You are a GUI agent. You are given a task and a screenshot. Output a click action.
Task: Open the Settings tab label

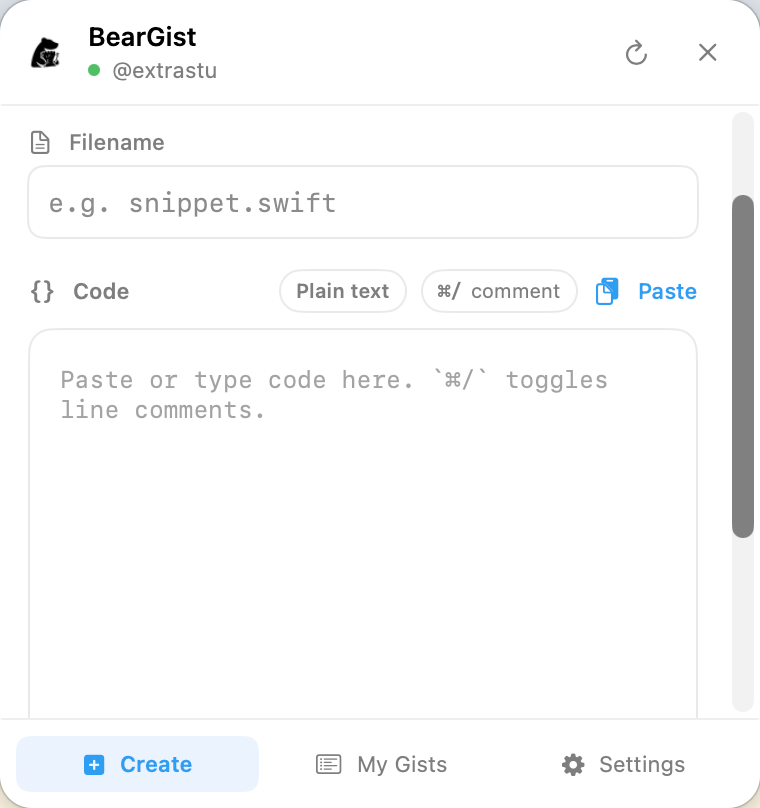(642, 765)
